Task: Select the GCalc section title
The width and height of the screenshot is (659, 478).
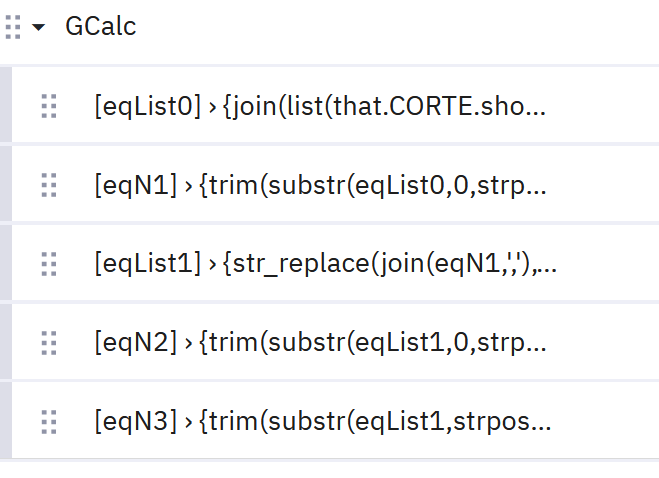Action: pyautogui.click(x=101, y=27)
